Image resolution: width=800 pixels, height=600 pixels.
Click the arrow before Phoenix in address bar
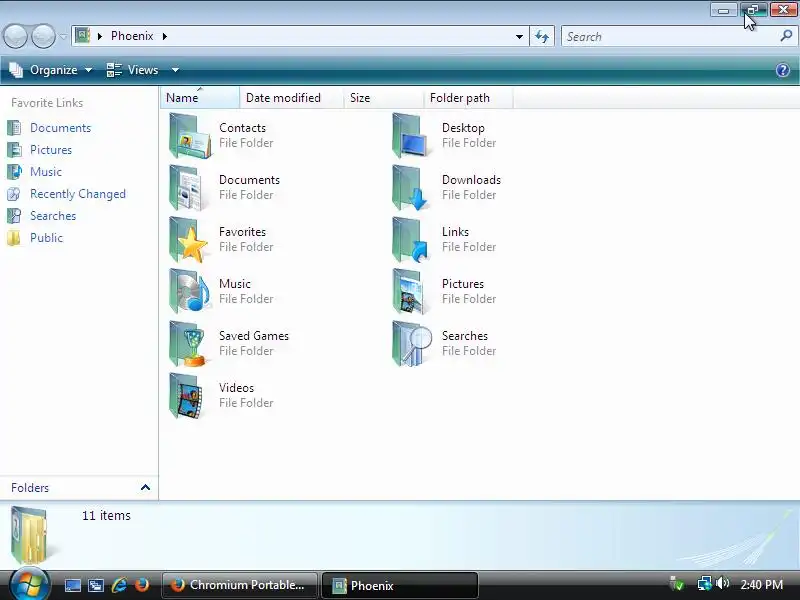[x=100, y=36]
